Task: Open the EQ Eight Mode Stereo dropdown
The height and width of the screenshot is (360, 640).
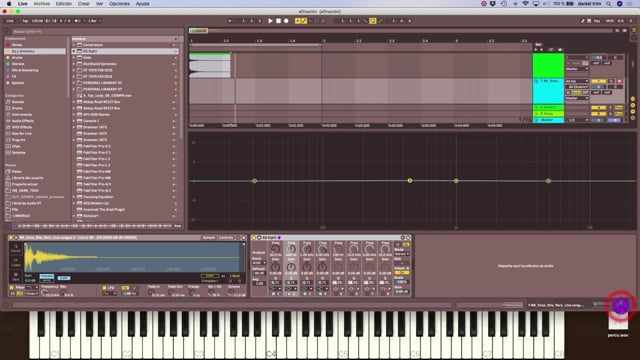Action: pyautogui.click(x=402, y=254)
